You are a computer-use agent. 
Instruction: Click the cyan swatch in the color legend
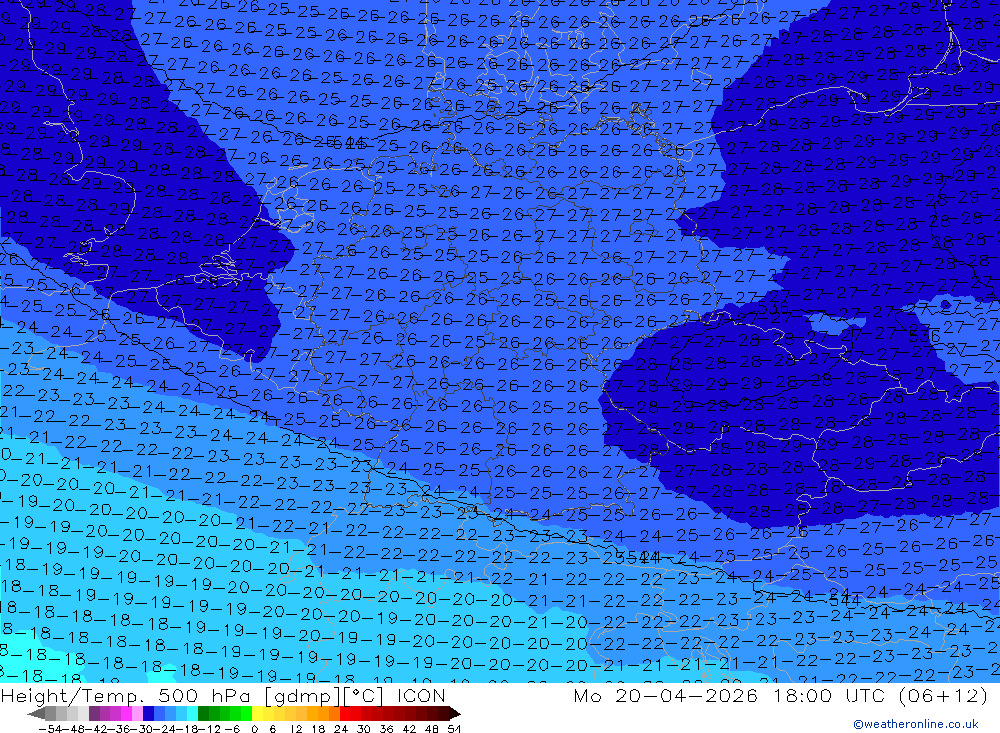point(192,713)
